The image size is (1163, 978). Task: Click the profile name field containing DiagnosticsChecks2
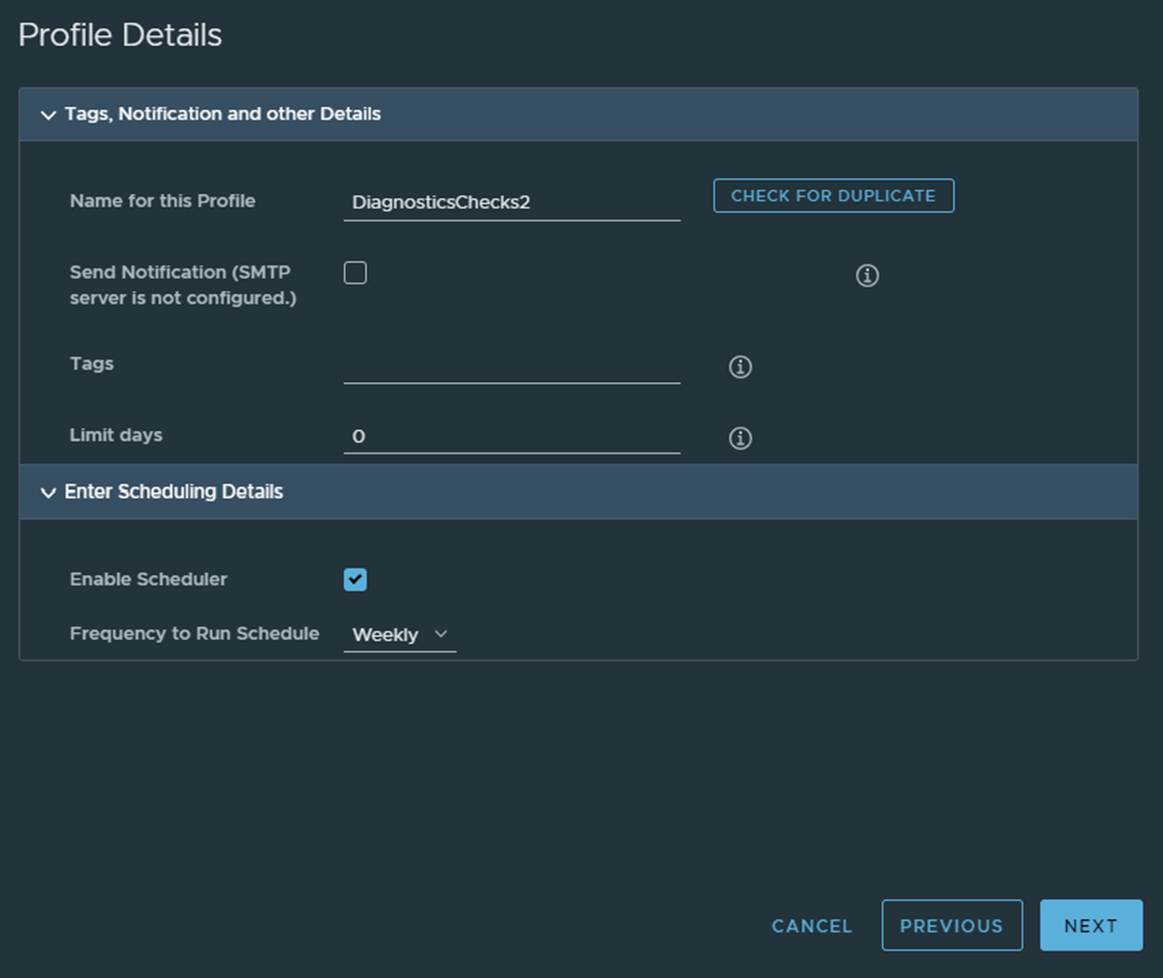click(511, 202)
